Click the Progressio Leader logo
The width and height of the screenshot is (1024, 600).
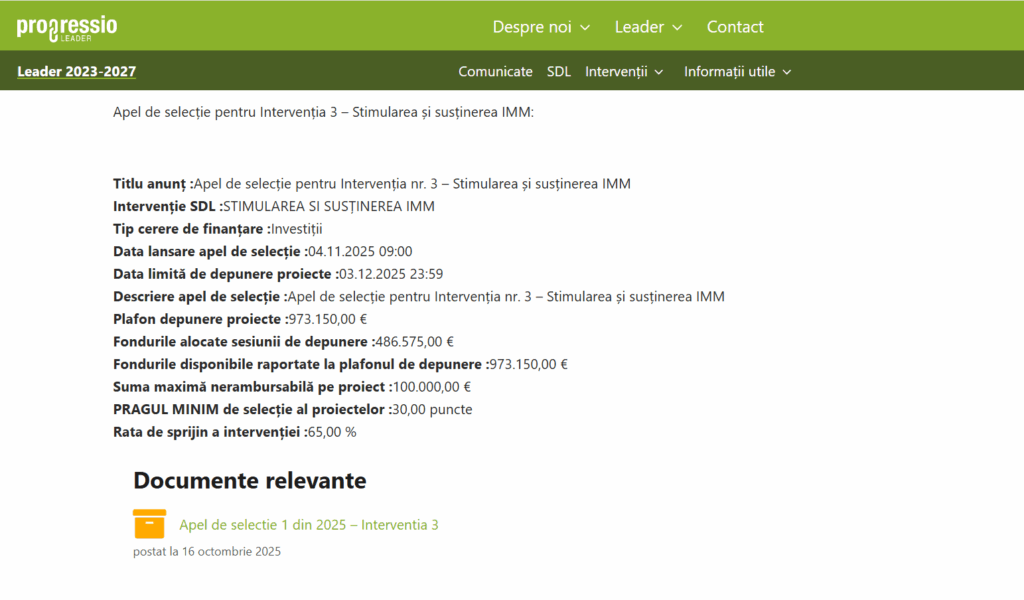click(66, 27)
